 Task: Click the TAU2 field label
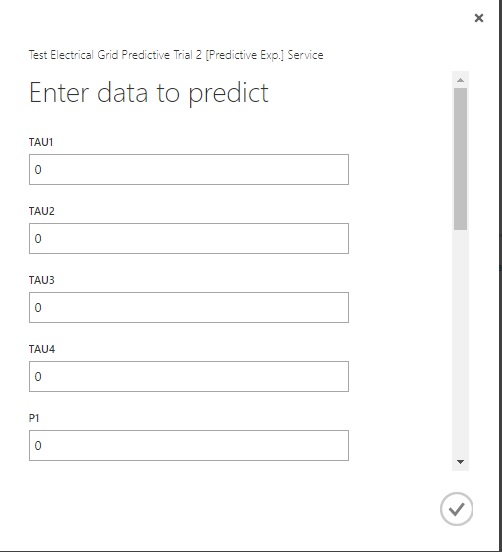[x=42, y=211]
